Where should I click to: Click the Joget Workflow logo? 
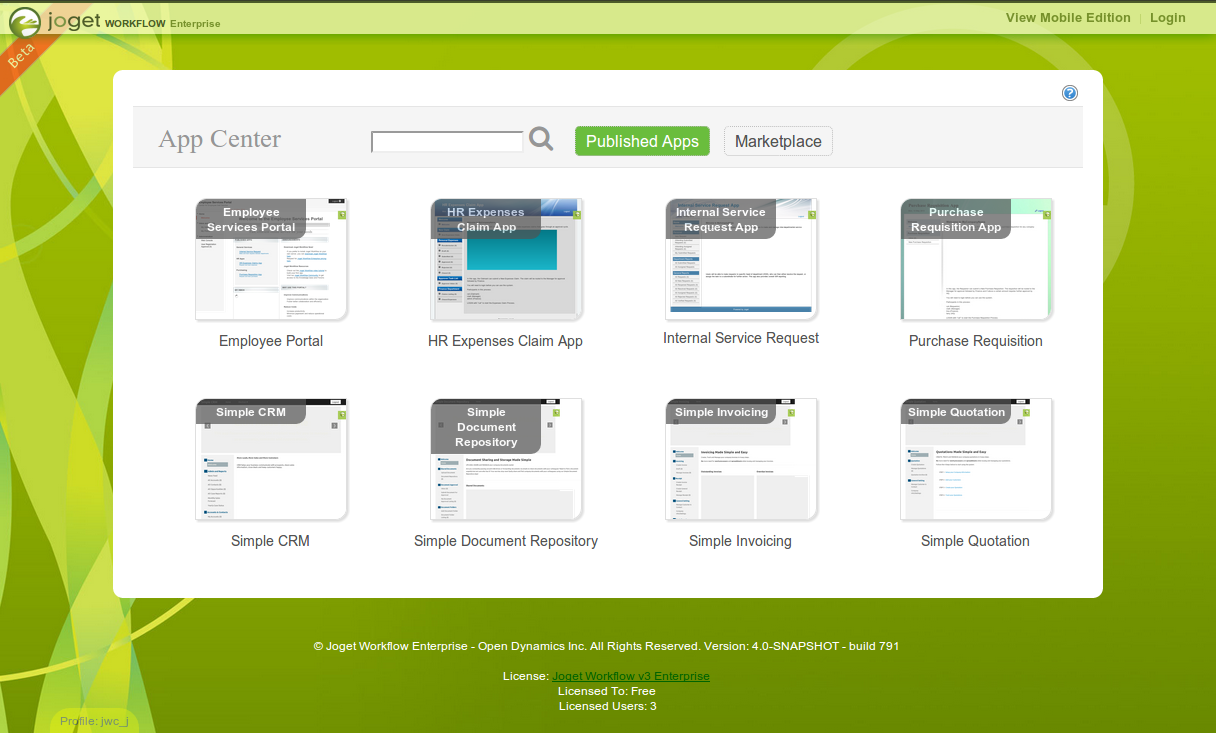pos(114,21)
